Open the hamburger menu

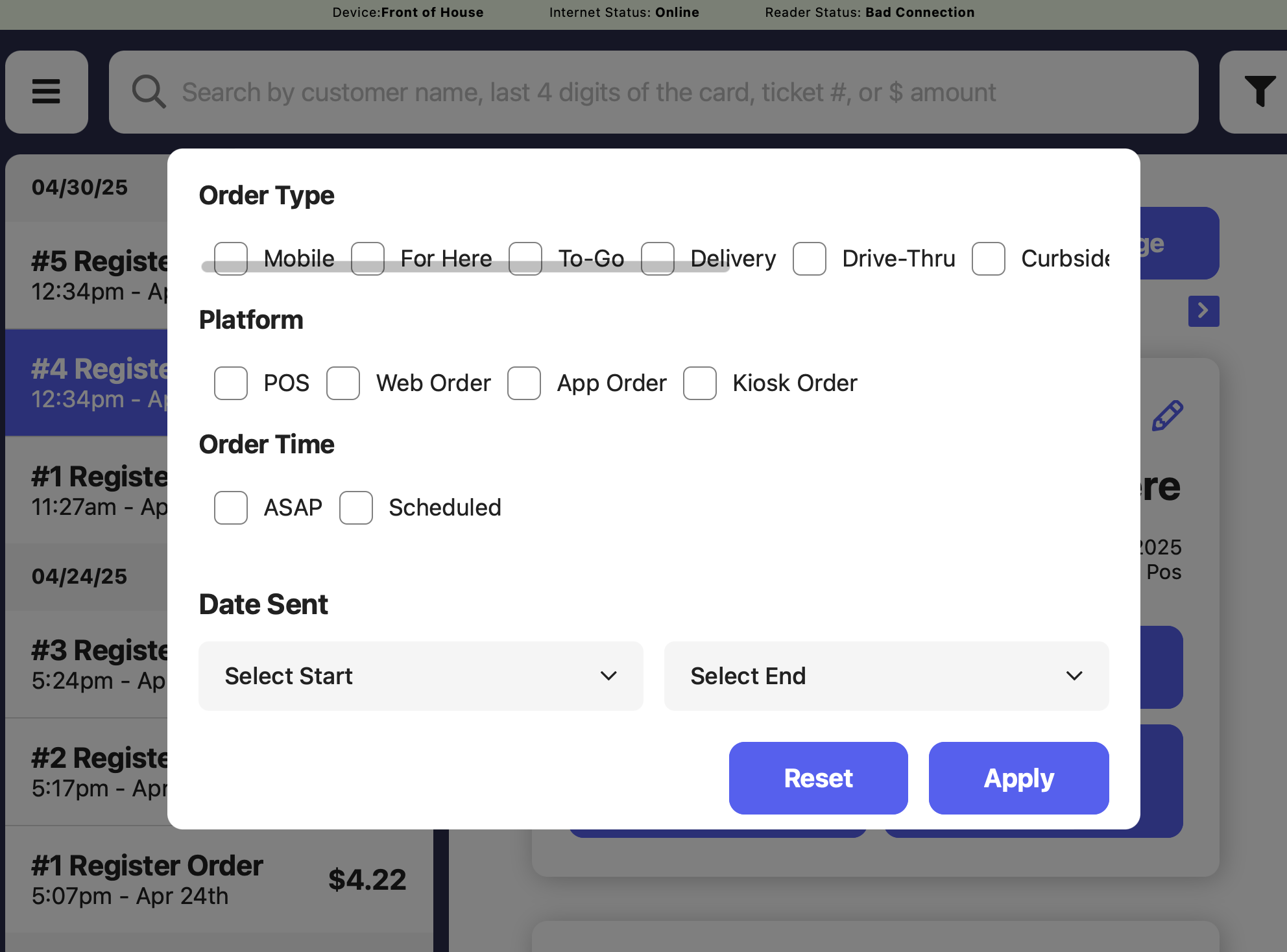point(46,91)
